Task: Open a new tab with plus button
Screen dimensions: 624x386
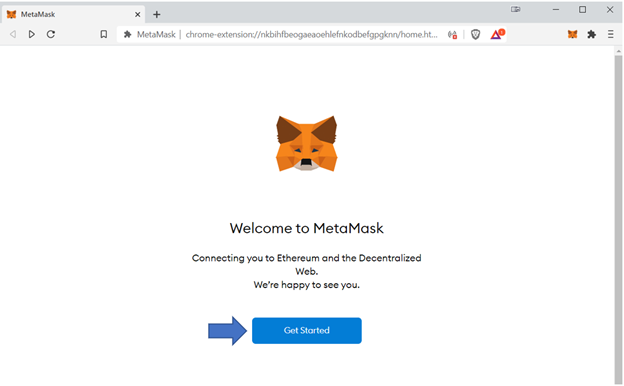Action: pos(157,14)
